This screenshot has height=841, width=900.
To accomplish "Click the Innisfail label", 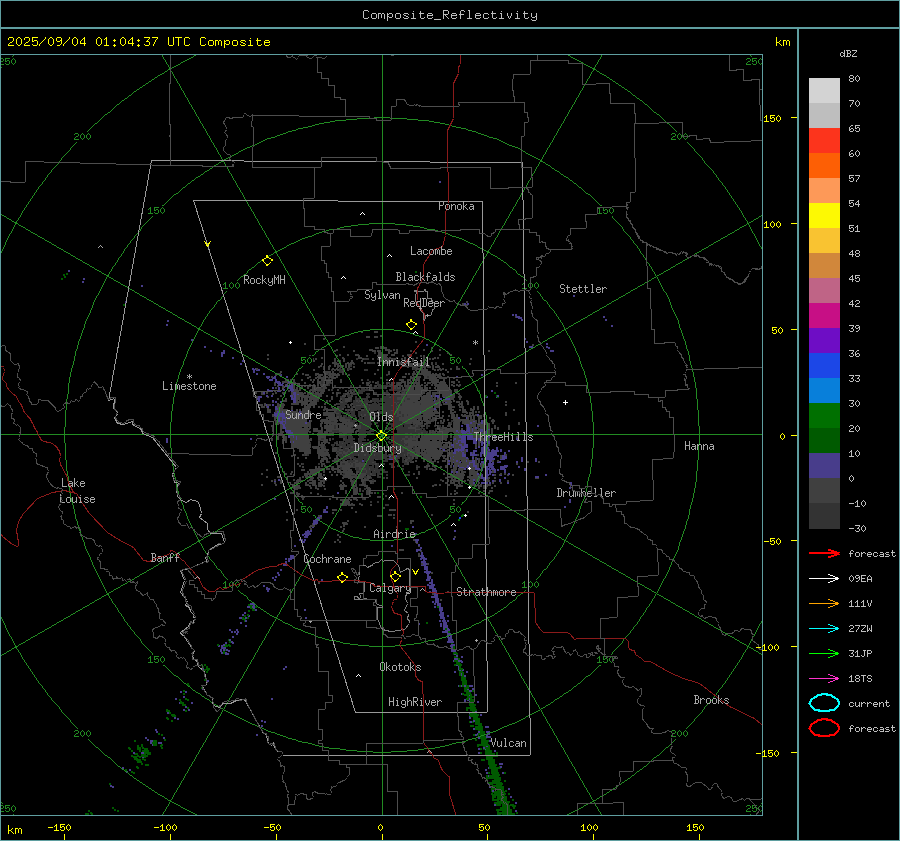I will 403,362.
